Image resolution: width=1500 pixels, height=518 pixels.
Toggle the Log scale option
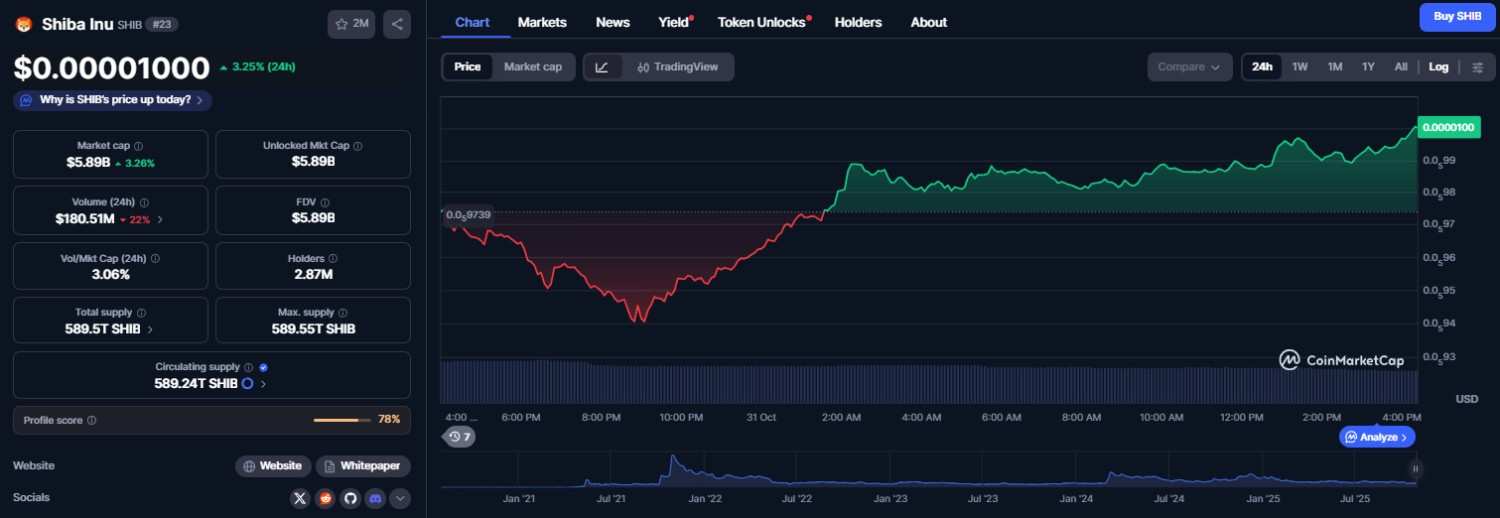pos(1438,67)
